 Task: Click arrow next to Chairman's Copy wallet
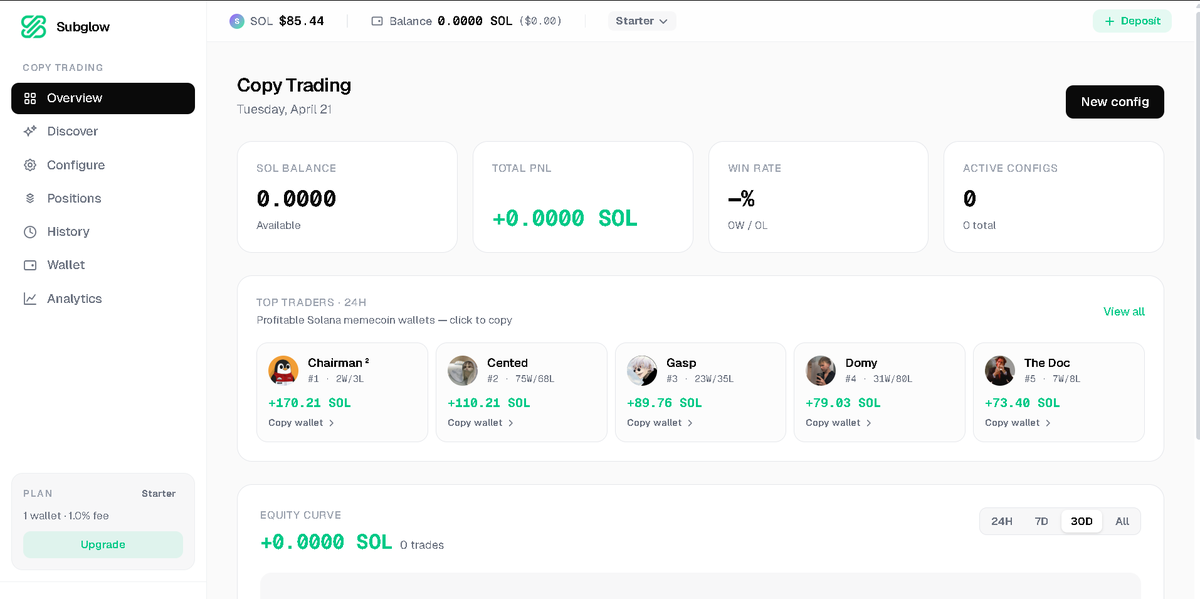pos(332,423)
